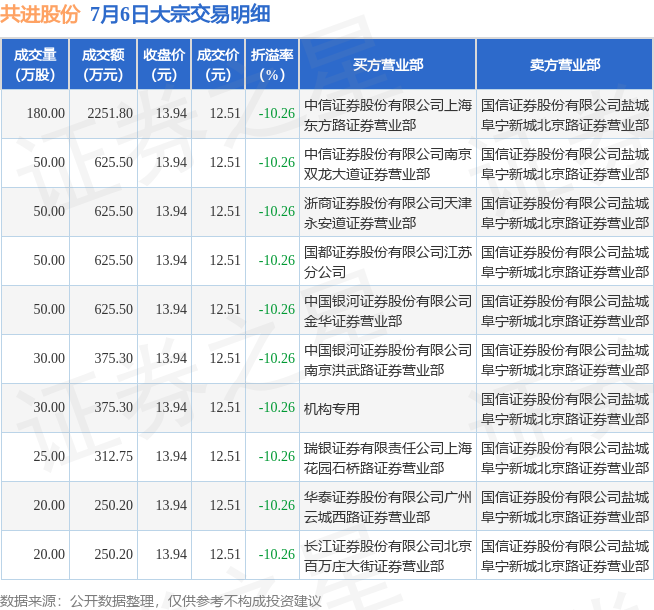Image resolution: width=654 pixels, height=610 pixels.
Task: Select the 成交量(万股) column header
Action: (35, 65)
